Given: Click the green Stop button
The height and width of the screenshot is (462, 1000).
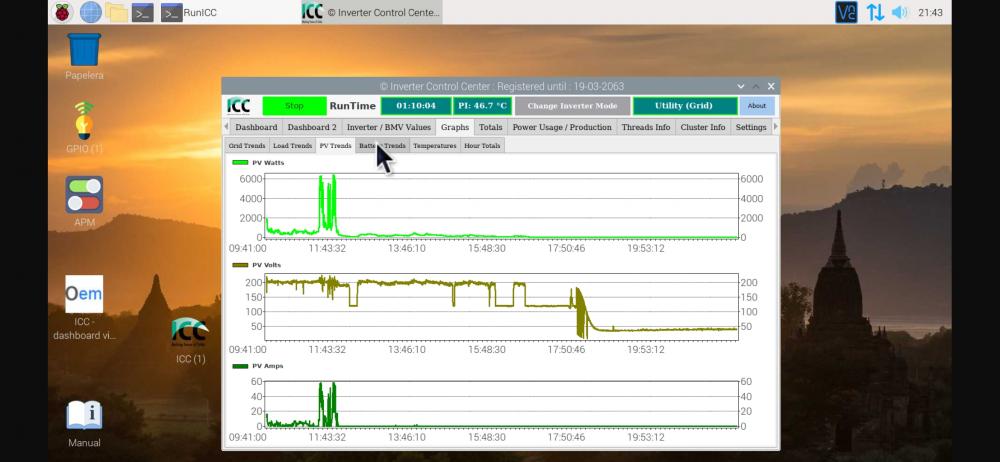Looking at the screenshot, I should point(294,106).
